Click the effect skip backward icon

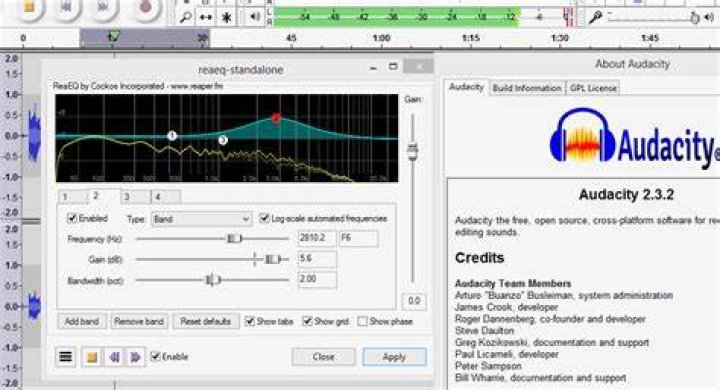pyautogui.click(x=115, y=356)
